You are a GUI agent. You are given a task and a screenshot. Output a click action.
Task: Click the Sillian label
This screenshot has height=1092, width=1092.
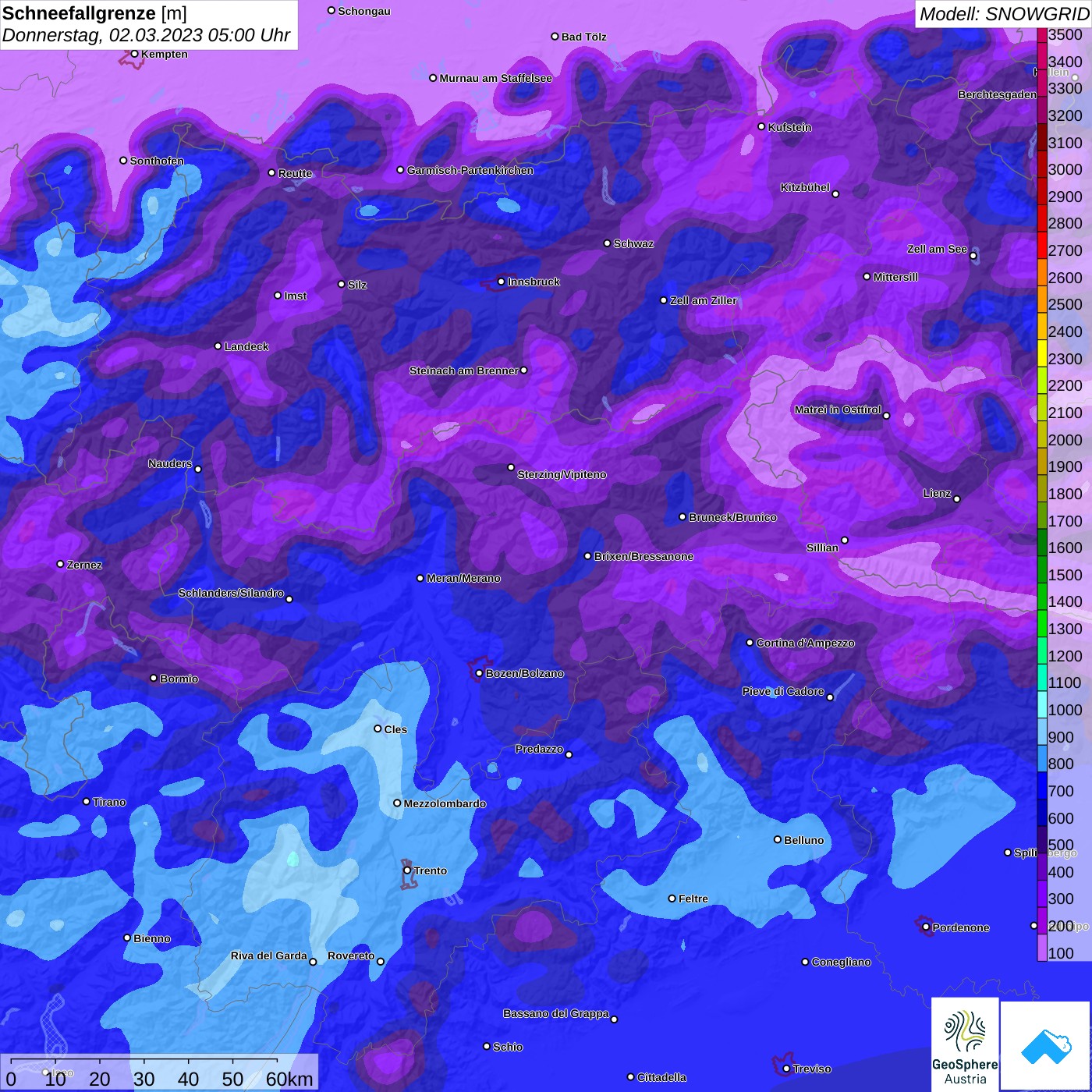click(822, 548)
